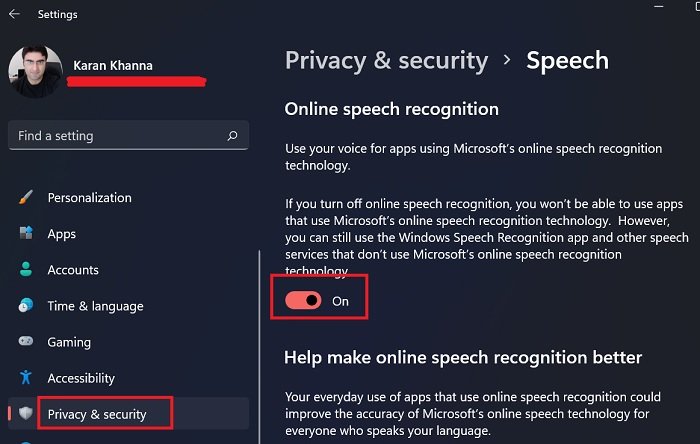This screenshot has height=444, width=700.
Task: Click the Accounts person icon
Action: coord(27,270)
